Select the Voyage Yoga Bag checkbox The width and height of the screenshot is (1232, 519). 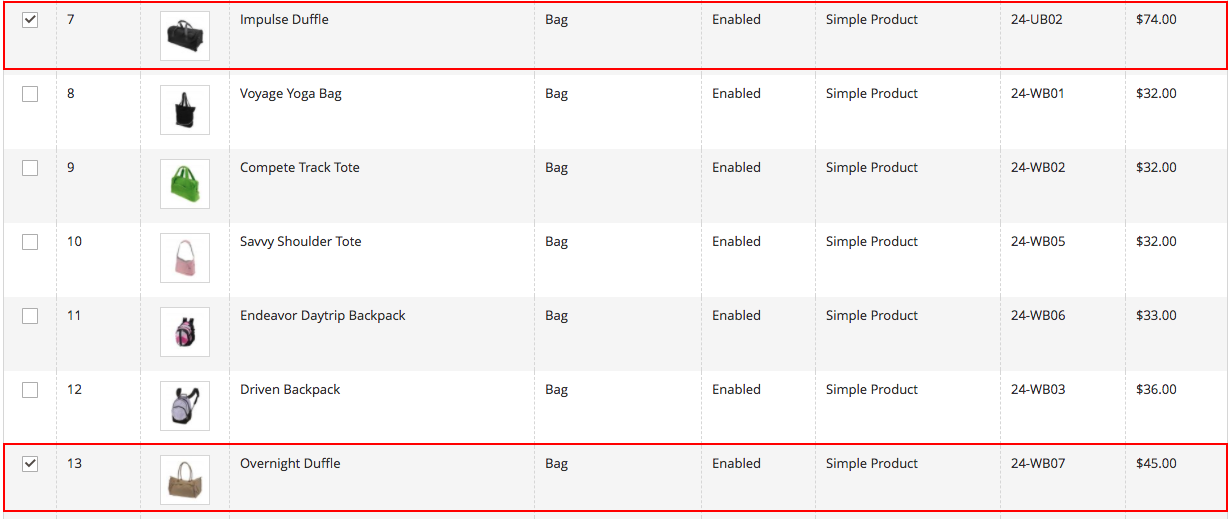(x=30, y=94)
